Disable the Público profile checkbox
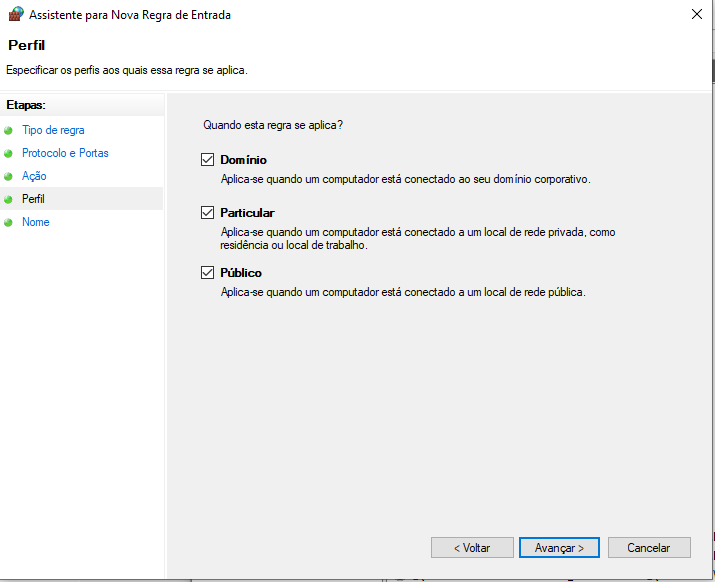 pos(208,273)
